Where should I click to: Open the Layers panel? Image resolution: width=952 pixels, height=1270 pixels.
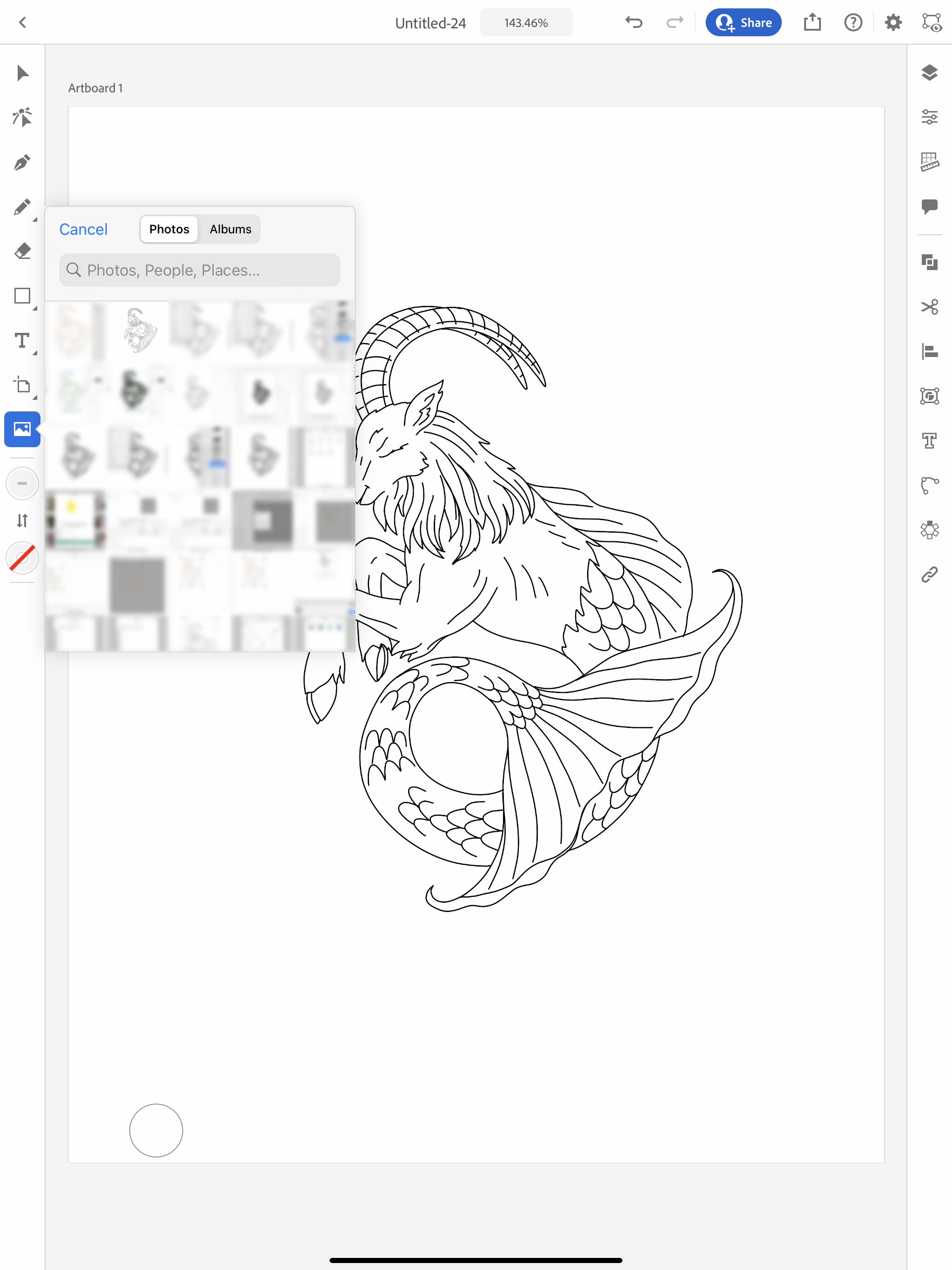(x=930, y=73)
